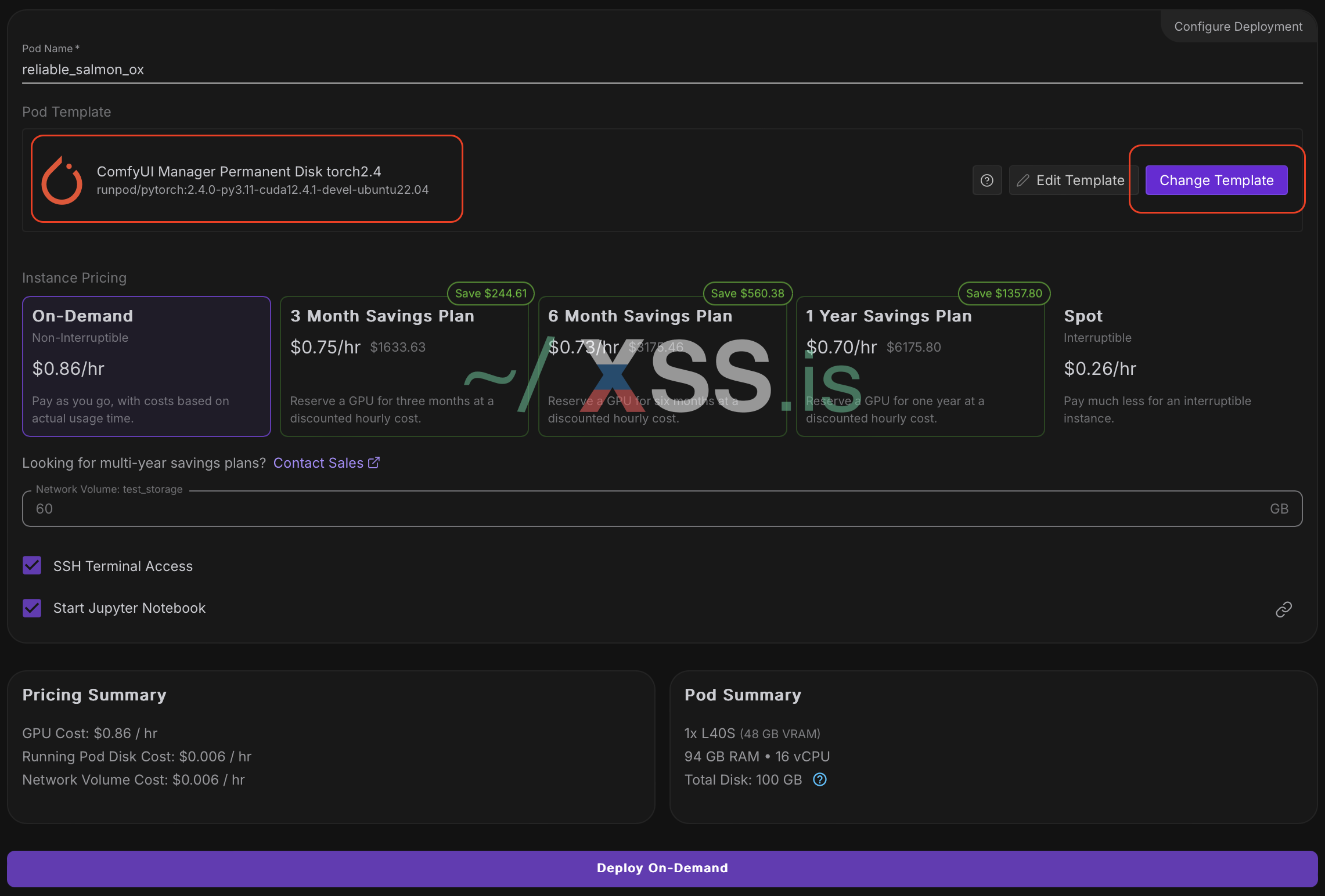The width and height of the screenshot is (1325, 896).
Task: Choose the 6 Month Savings Plan
Action: coord(662,366)
